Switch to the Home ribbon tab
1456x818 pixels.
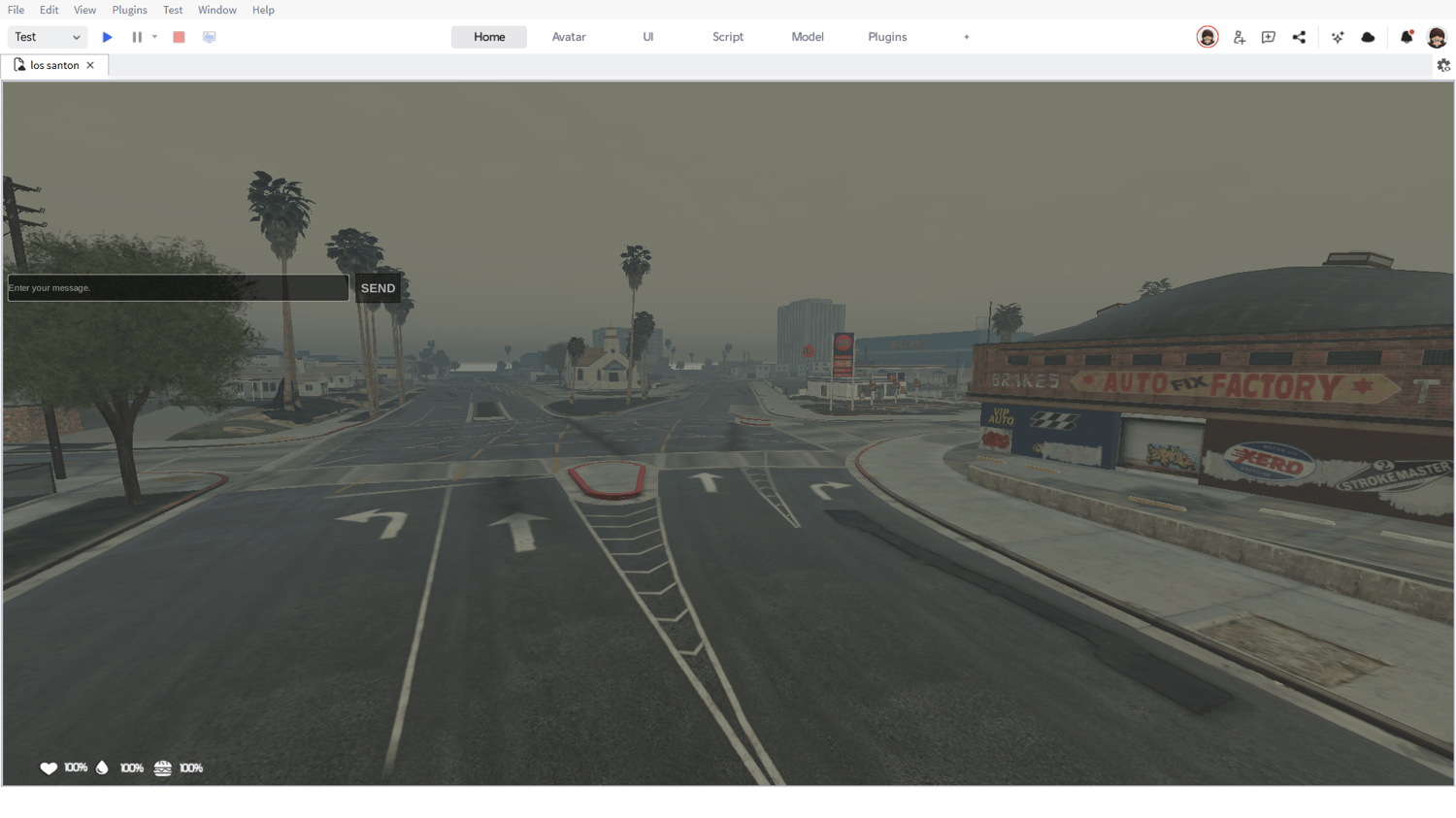click(489, 37)
